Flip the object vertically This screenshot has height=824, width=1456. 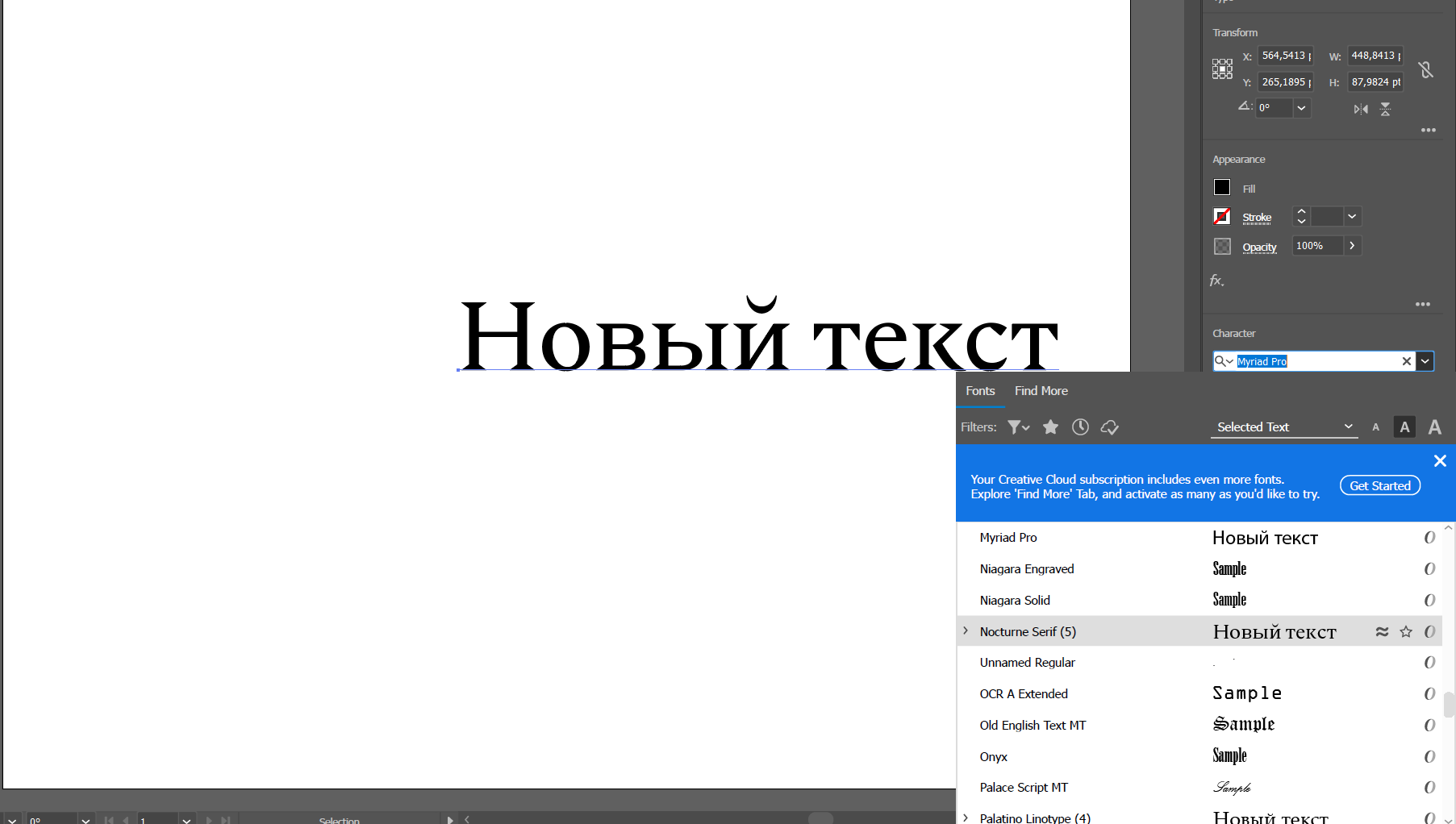1386,108
